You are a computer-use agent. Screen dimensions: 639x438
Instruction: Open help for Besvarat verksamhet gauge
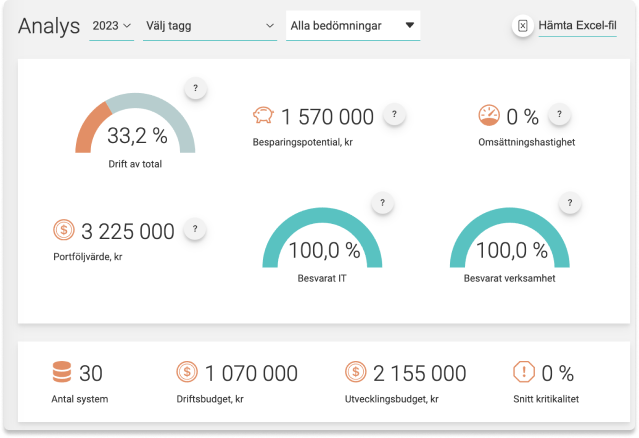[x=570, y=203]
